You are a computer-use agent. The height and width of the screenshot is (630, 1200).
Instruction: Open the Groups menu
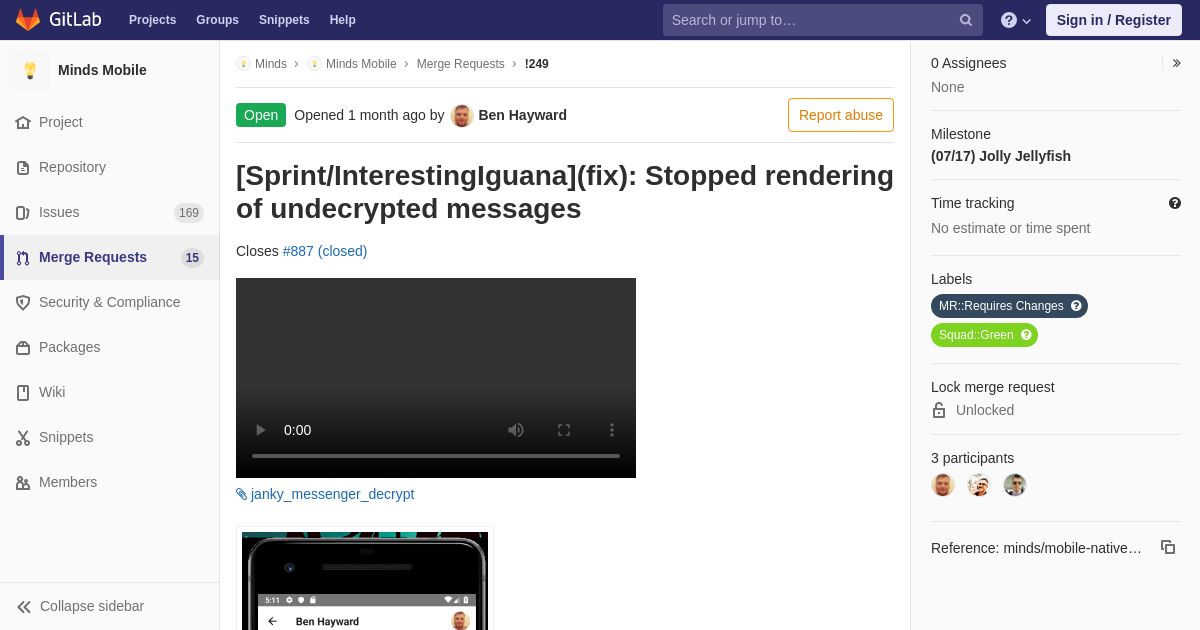[217, 20]
